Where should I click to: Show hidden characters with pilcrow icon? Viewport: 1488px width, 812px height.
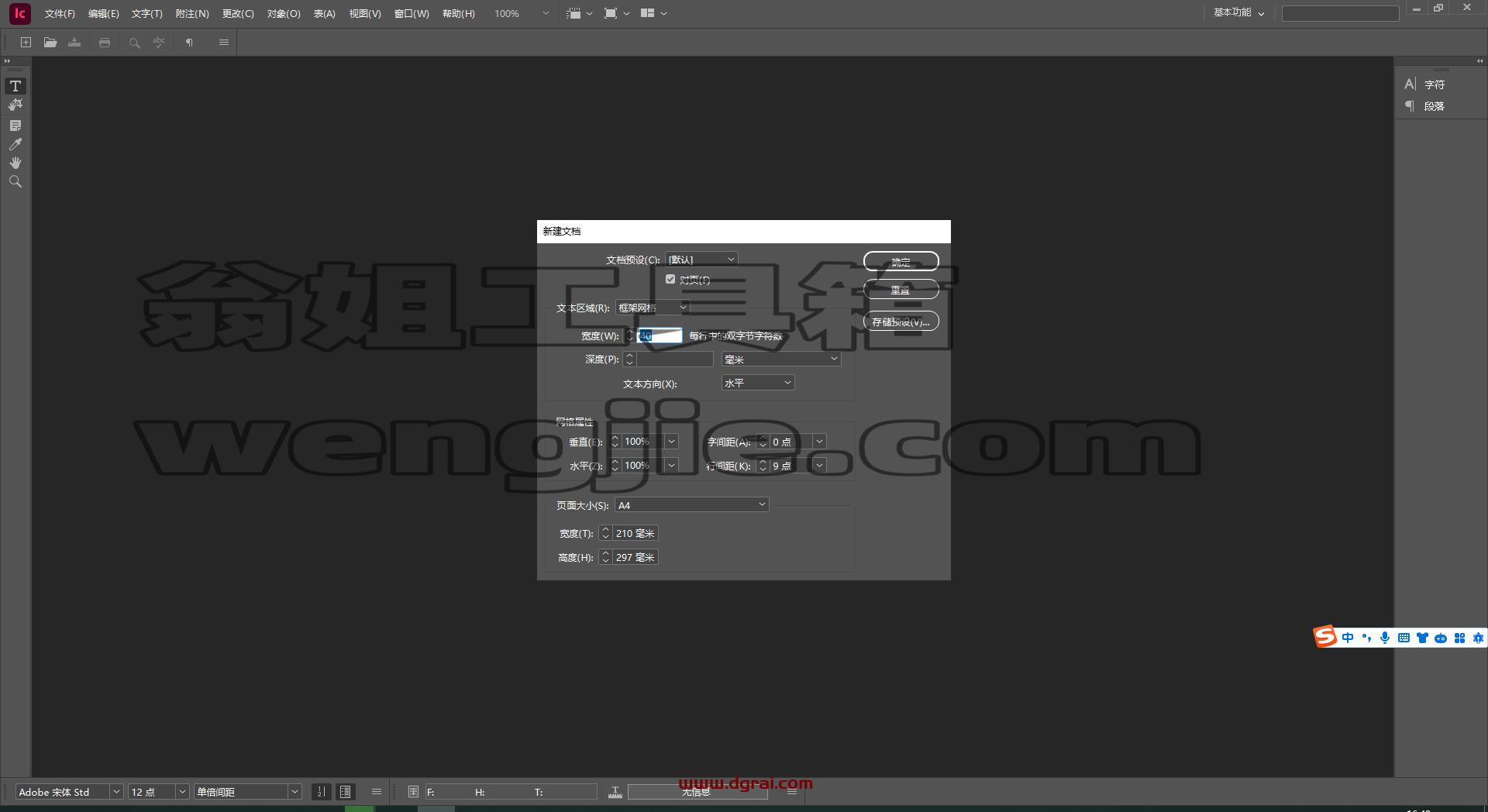189,43
